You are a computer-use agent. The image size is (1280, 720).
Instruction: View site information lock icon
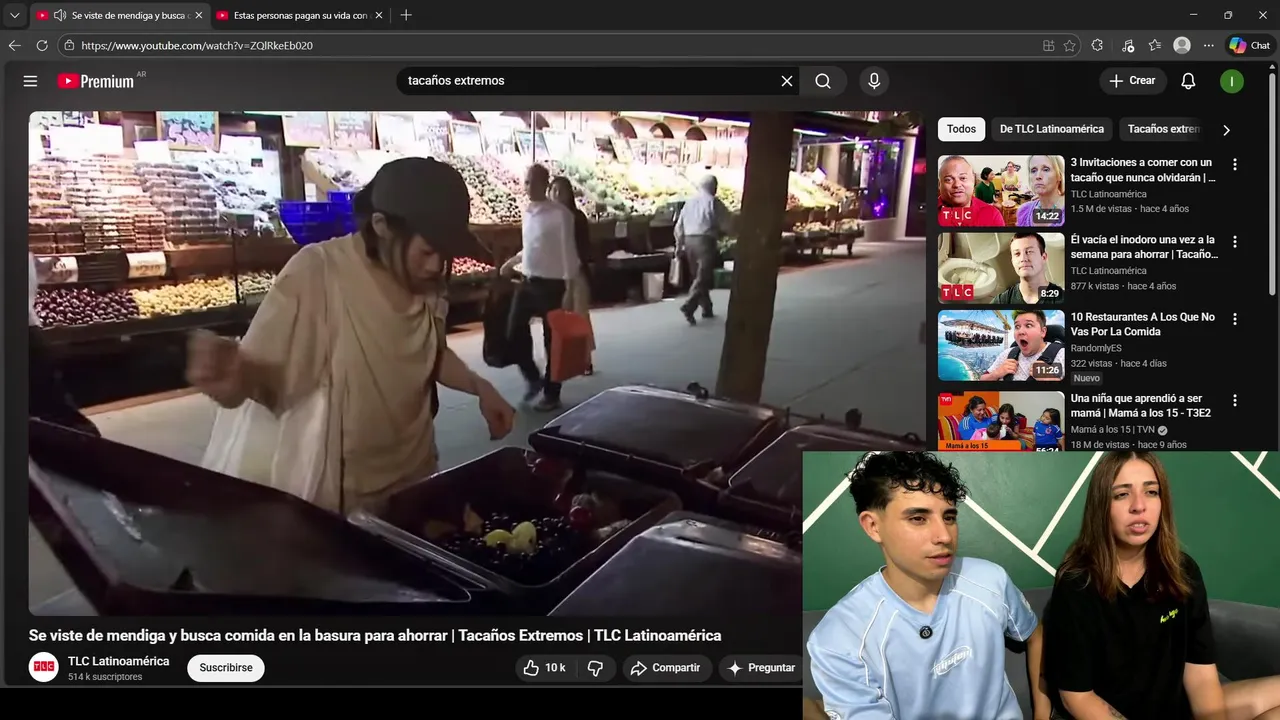69,45
